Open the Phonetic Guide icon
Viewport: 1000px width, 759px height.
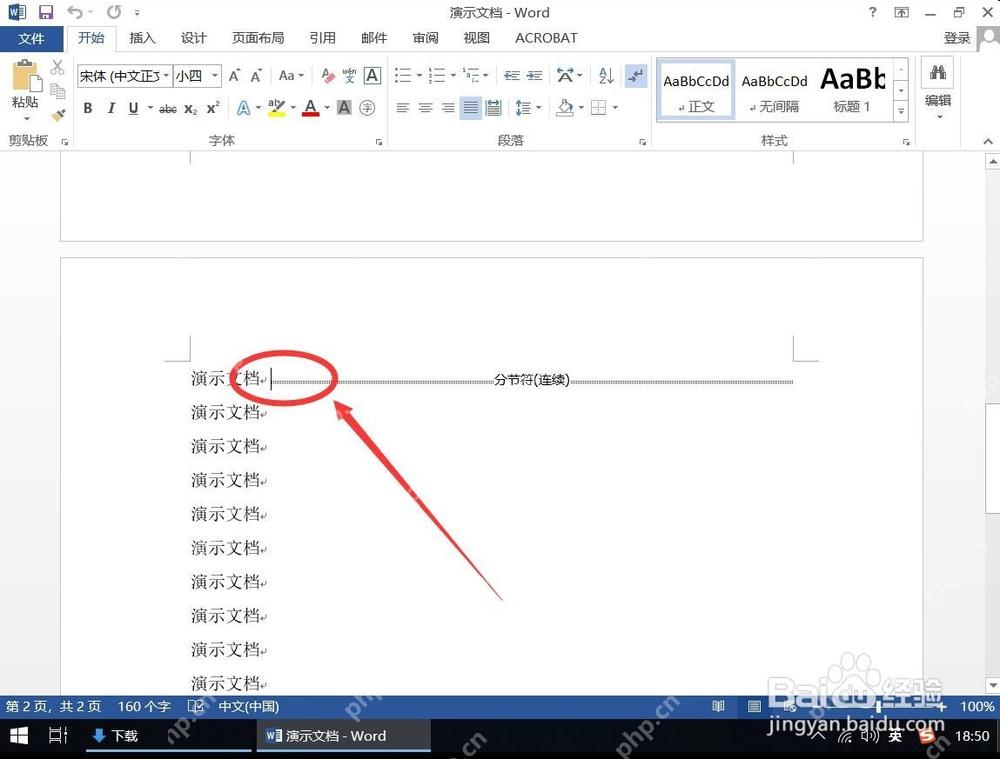[x=349, y=76]
